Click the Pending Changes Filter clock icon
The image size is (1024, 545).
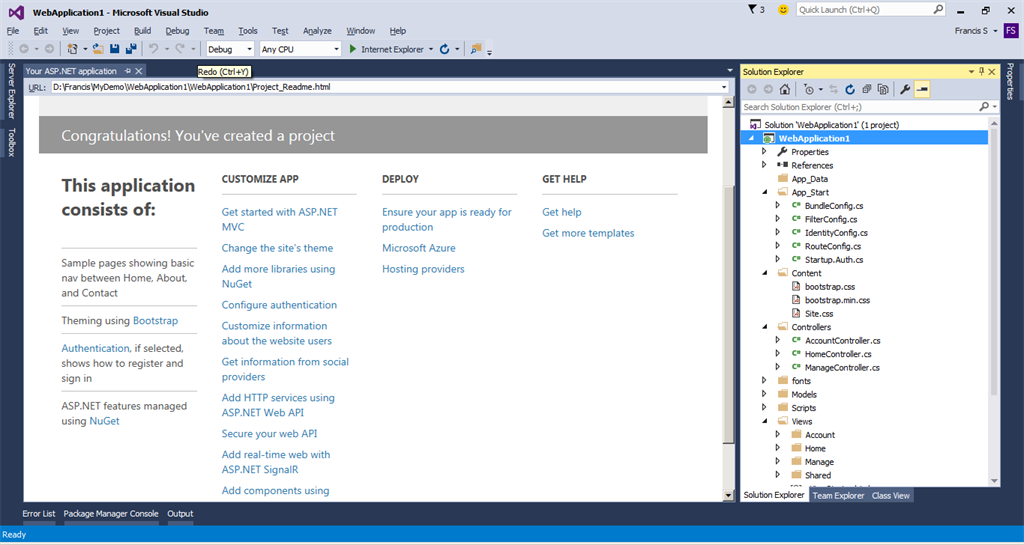pos(809,89)
